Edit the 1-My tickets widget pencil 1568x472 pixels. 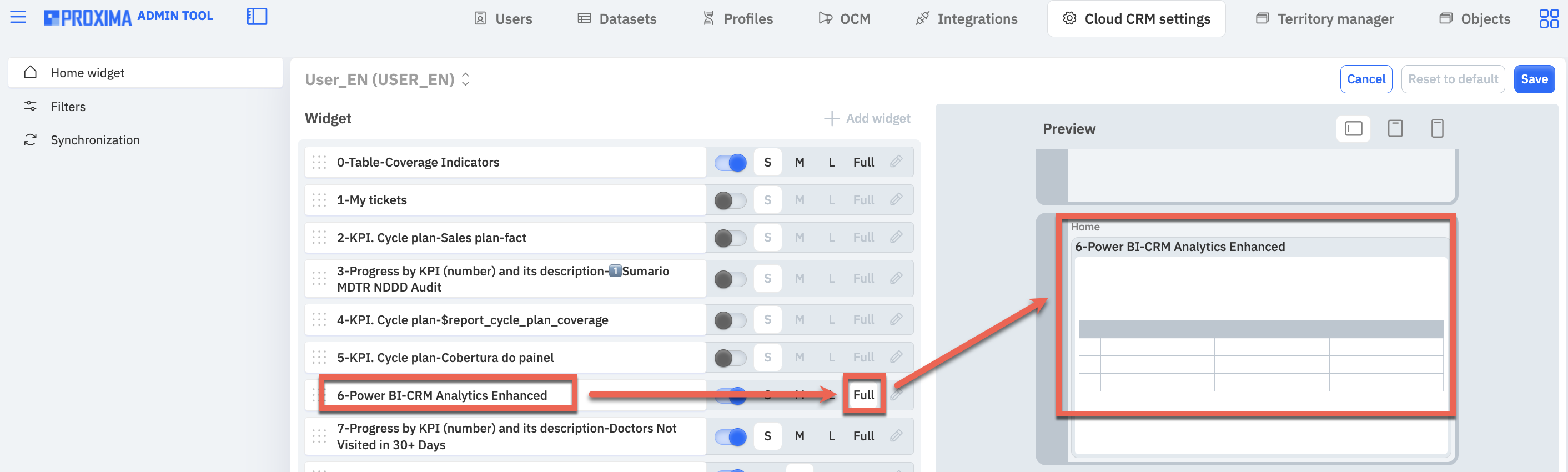pos(896,199)
